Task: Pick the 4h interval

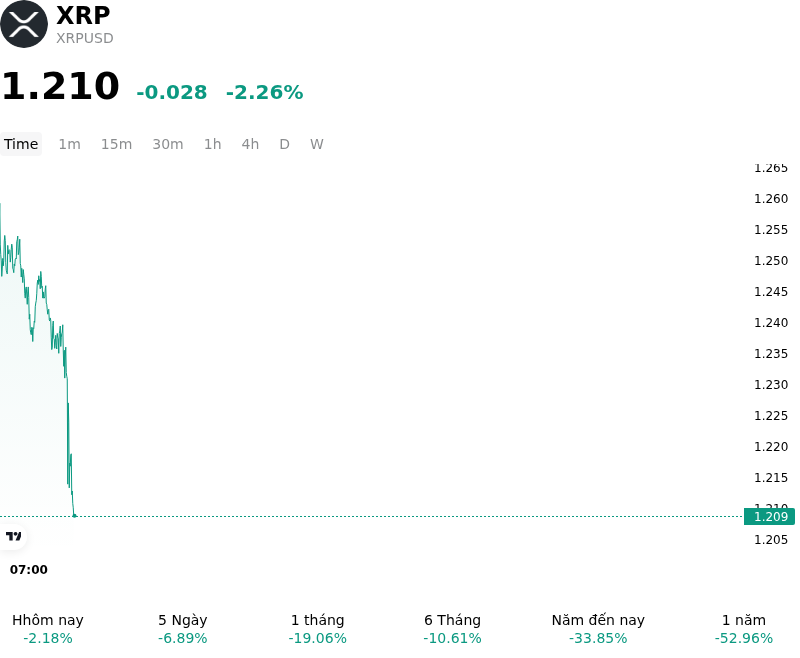Action: coord(250,144)
